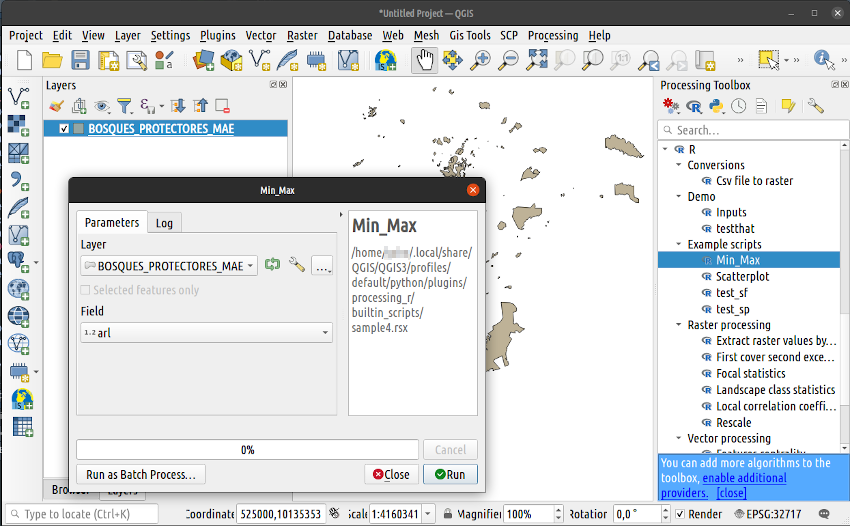This screenshot has width=850, height=526.
Task: Toggle BOSQUES_PROTECTORES_MAE layer visibility checkbox
Action: point(64,129)
